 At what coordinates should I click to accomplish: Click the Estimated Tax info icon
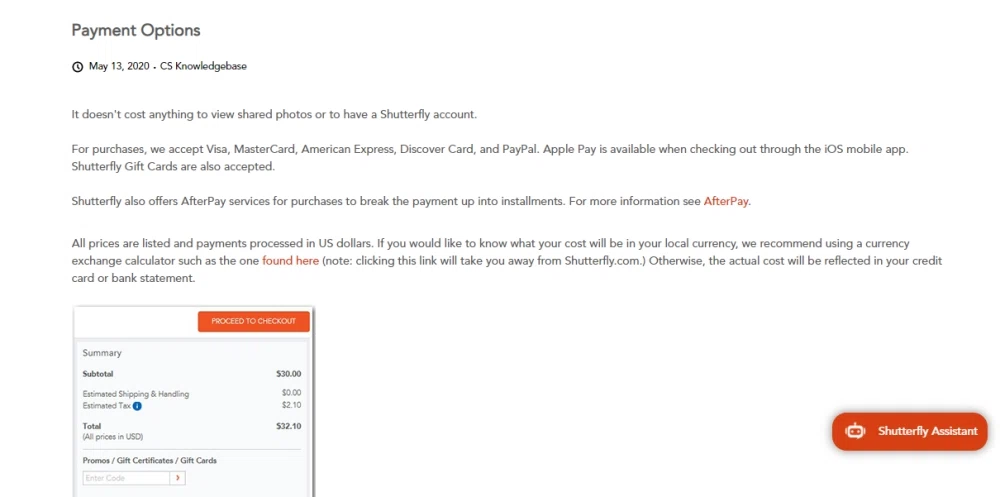click(137, 406)
